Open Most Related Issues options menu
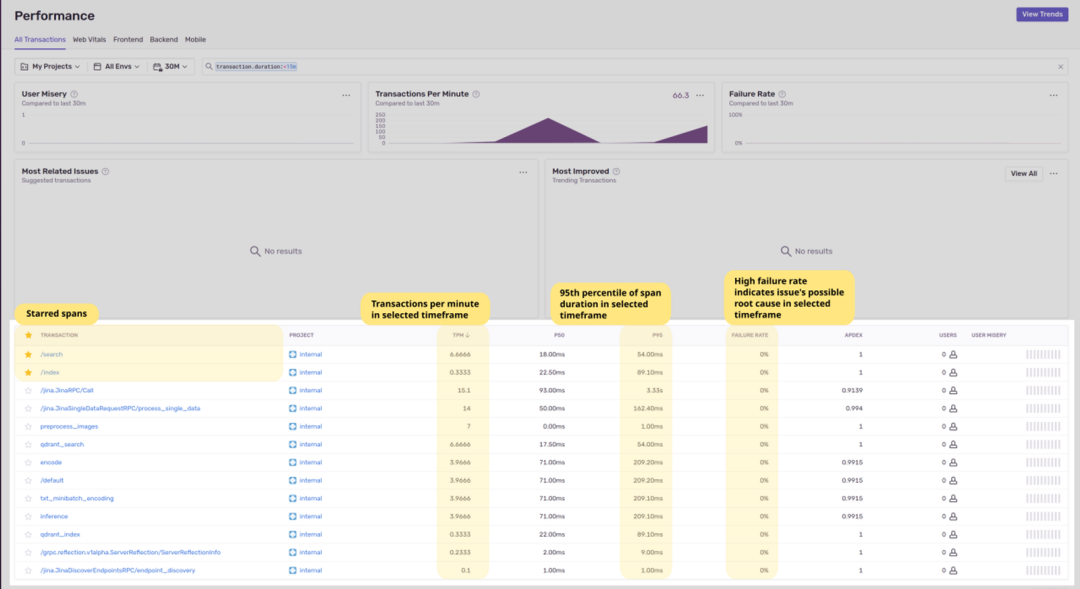 (523, 172)
